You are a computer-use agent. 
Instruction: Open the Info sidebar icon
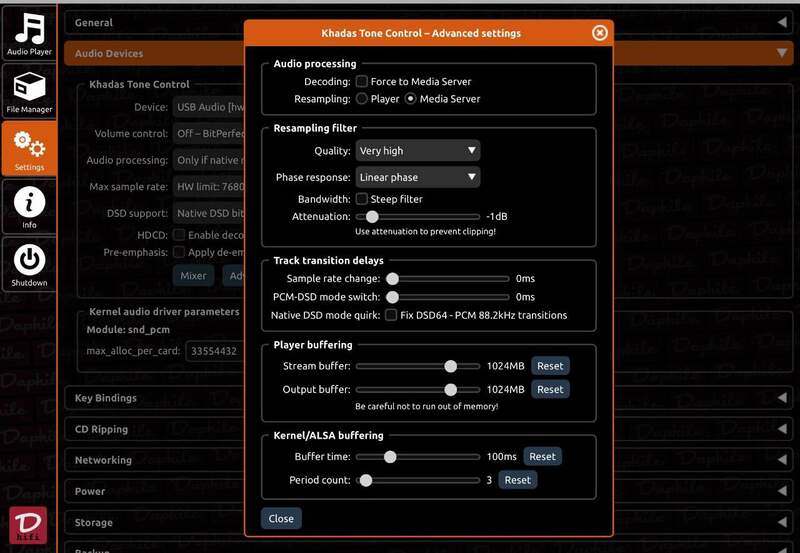(x=29, y=207)
